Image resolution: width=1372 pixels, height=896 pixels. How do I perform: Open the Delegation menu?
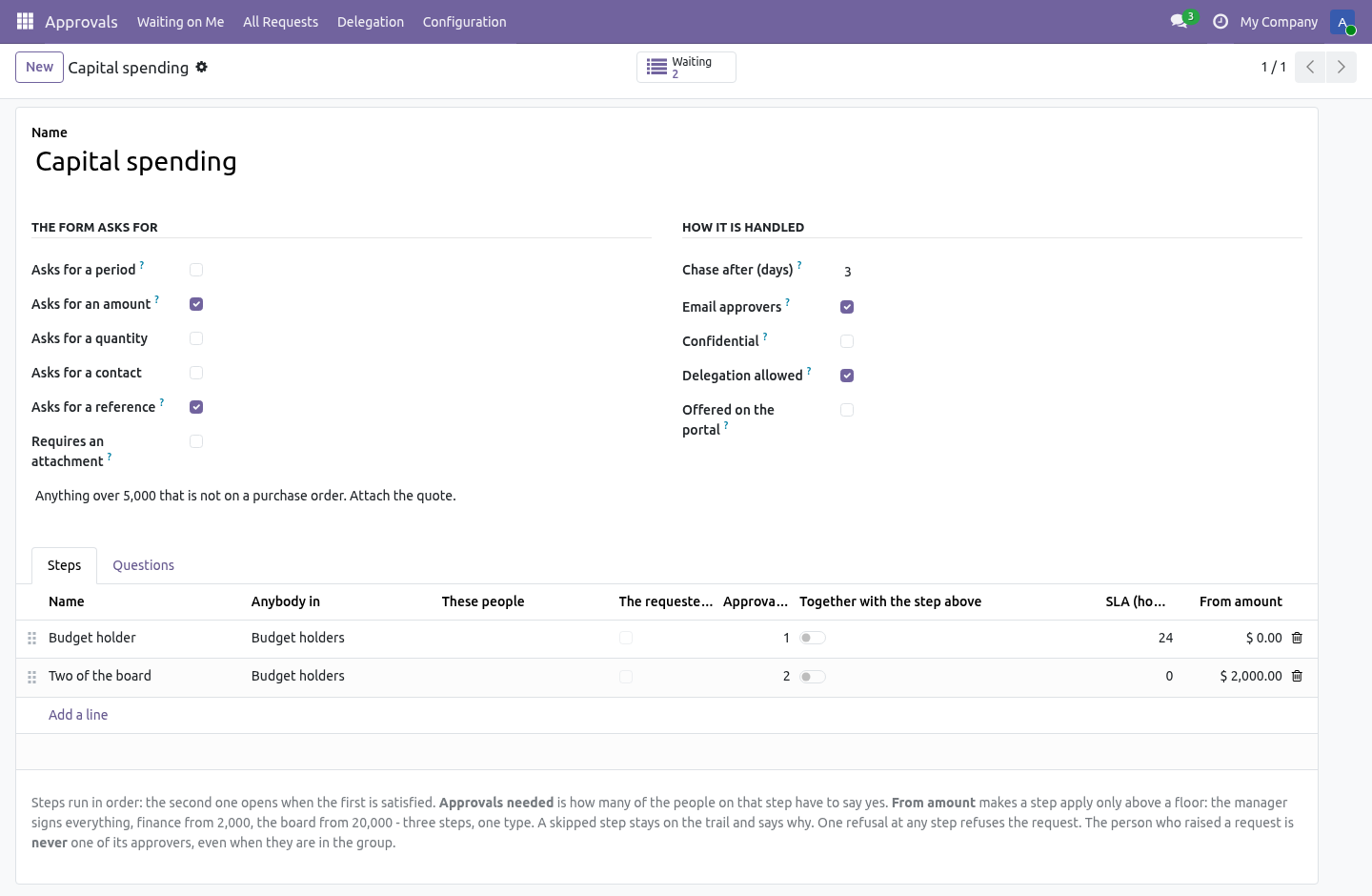(x=371, y=21)
